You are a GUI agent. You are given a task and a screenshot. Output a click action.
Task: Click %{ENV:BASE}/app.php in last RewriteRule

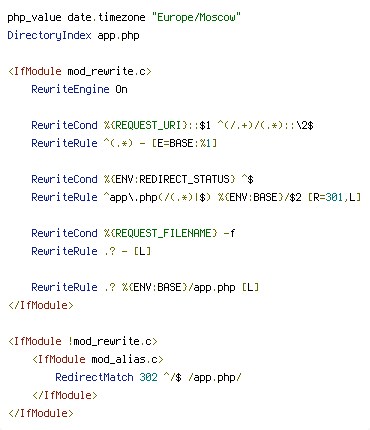coord(178,287)
